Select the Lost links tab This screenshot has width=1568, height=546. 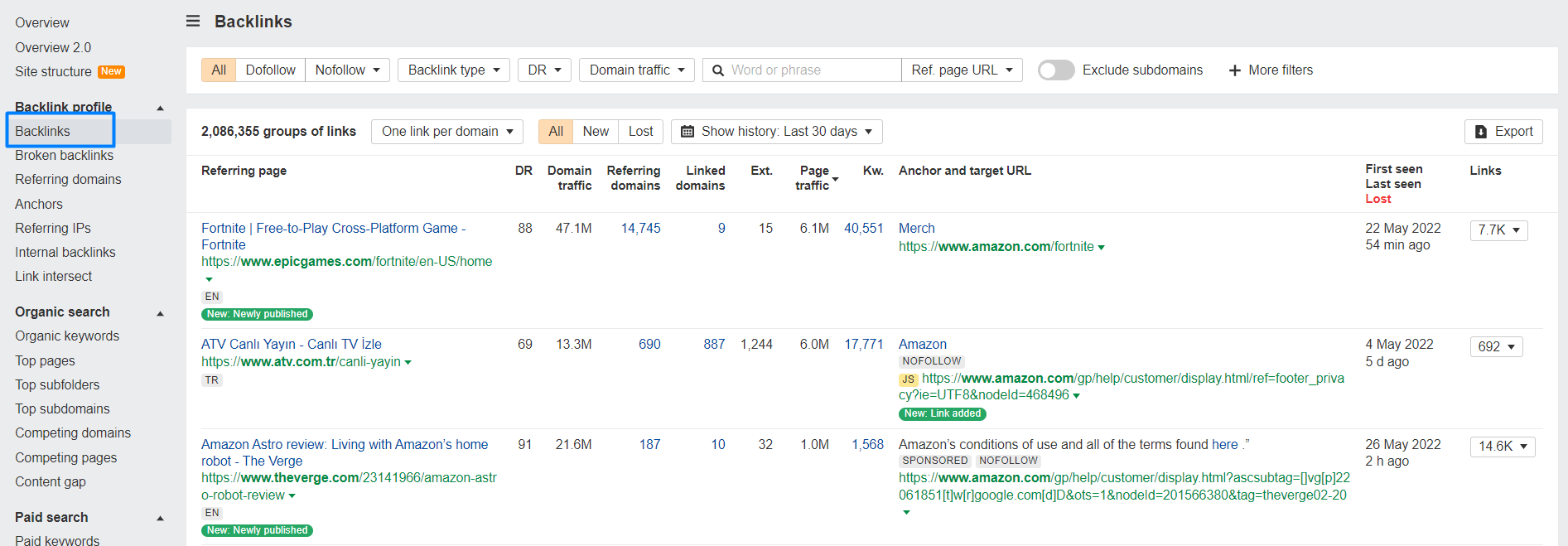[641, 132]
